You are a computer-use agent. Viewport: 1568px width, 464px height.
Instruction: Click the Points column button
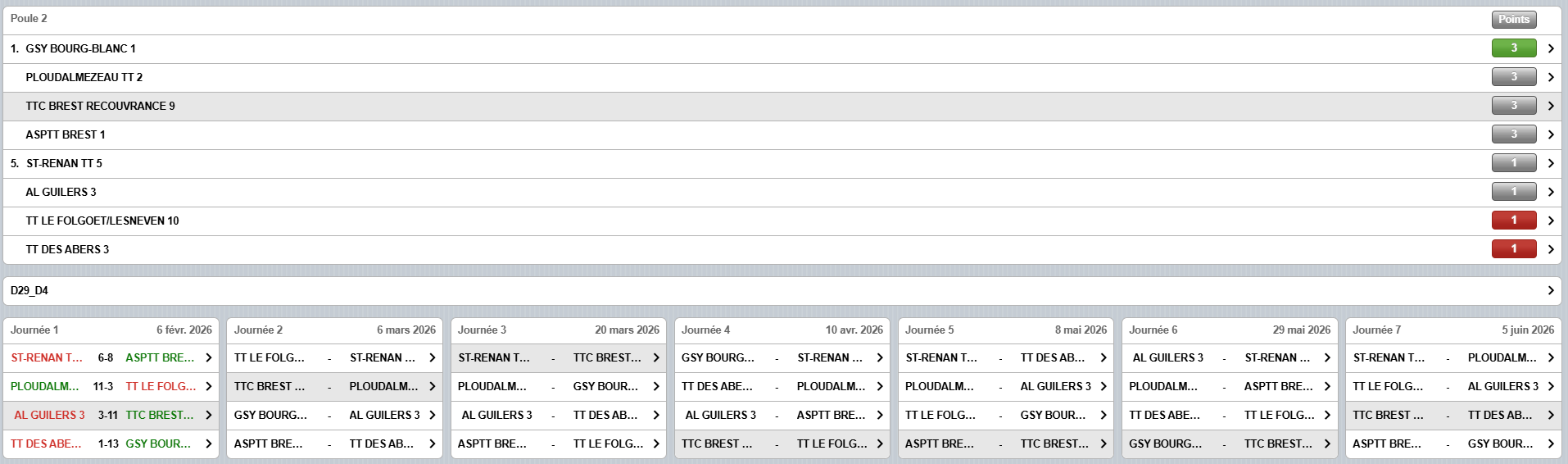1513,19
